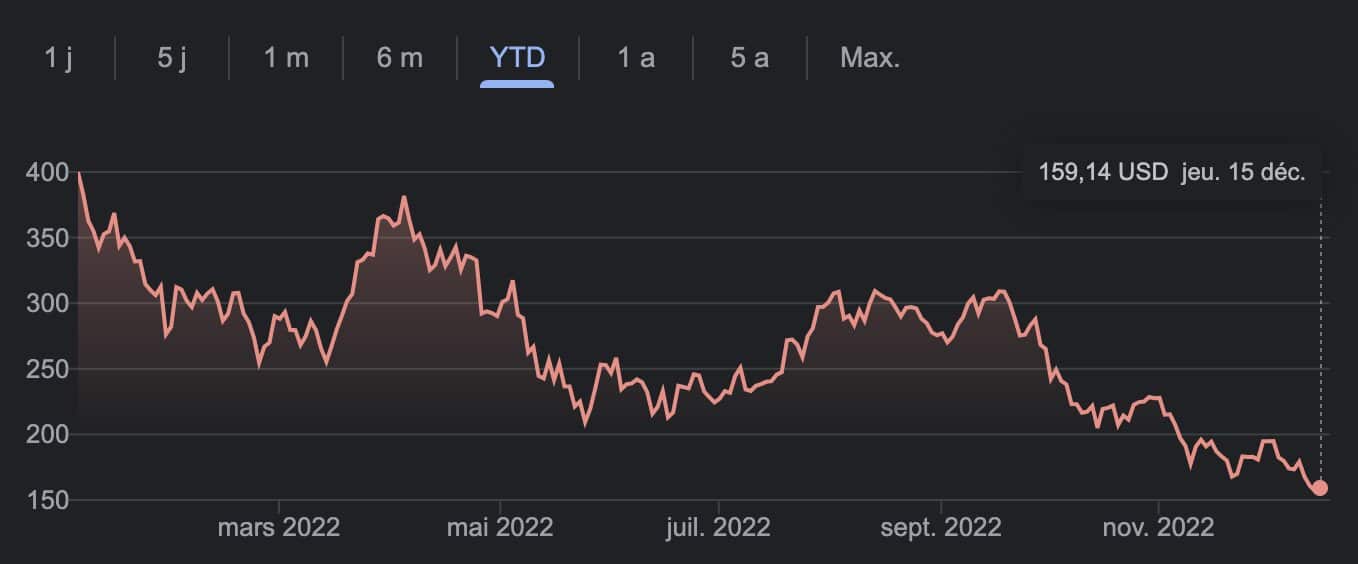Click the 250 price axis label
Screen dimensions: 1358x564
(47, 369)
